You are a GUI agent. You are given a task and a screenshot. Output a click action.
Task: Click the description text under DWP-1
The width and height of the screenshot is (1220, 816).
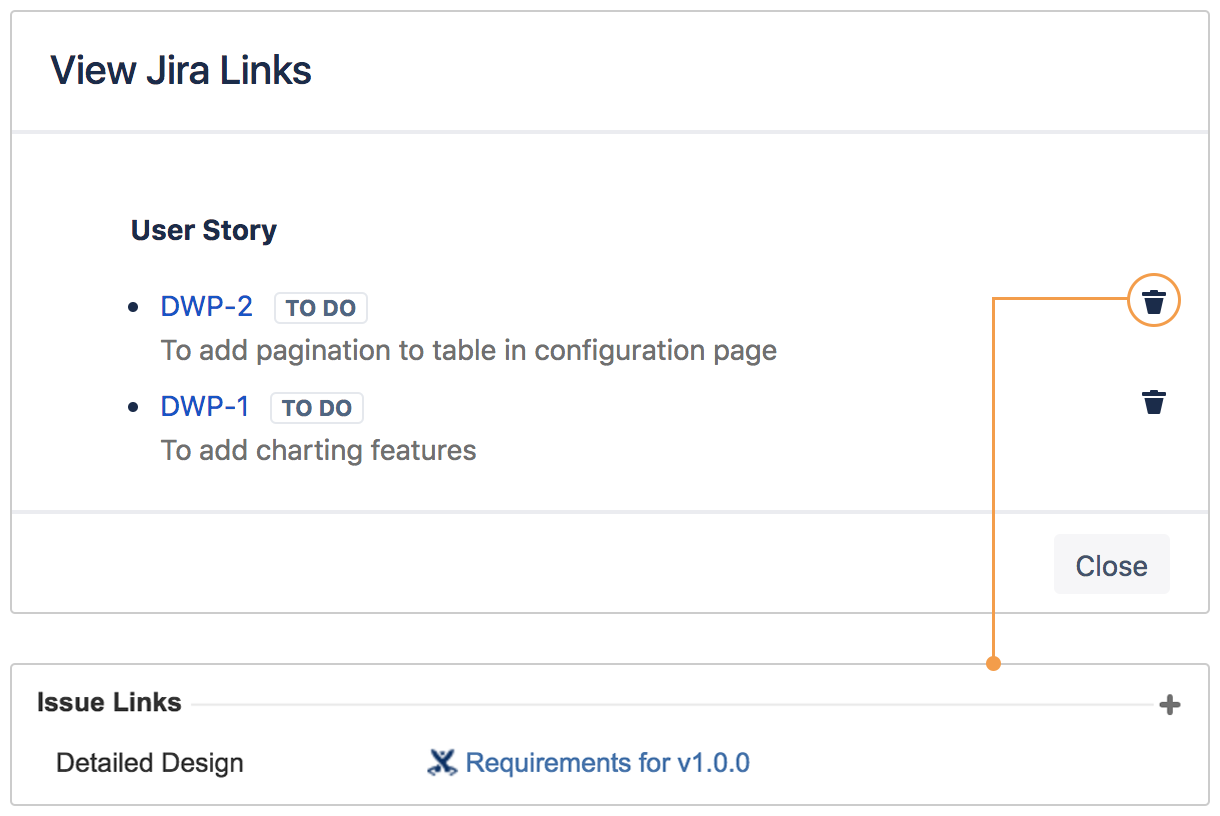[318, 450]
